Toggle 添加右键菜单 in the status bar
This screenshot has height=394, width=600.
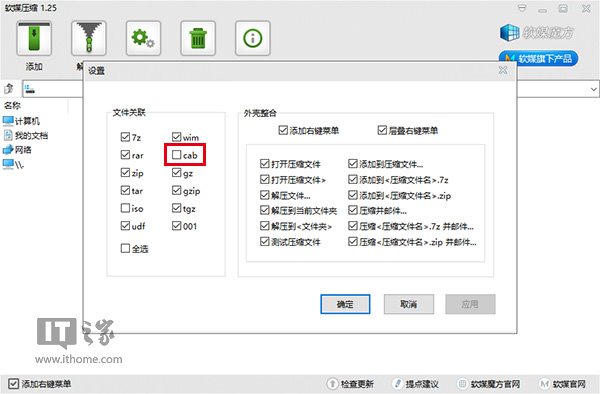(x=13, y=383)
